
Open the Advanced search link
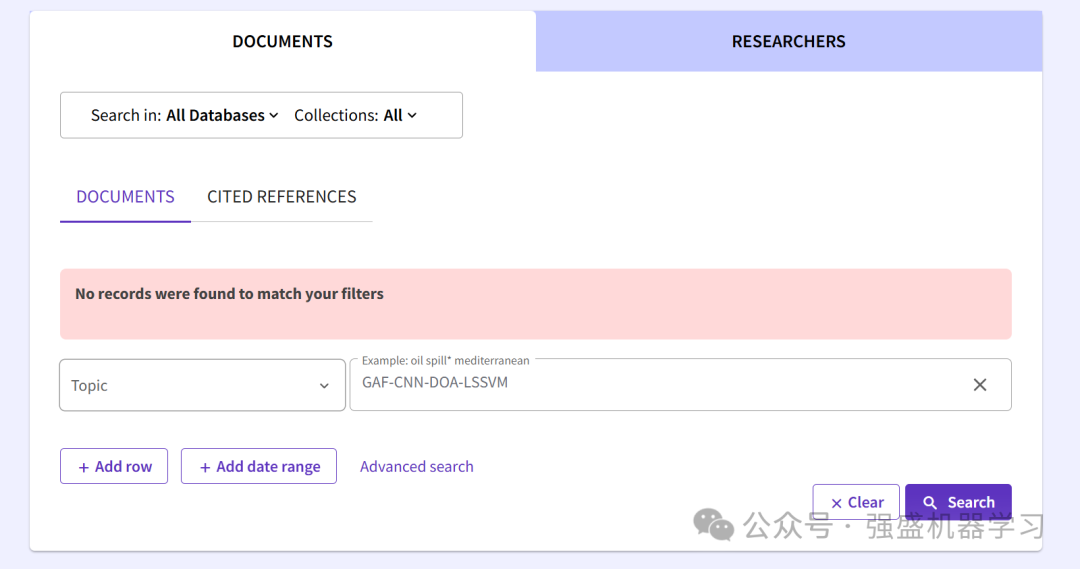[x=417, y=466]
